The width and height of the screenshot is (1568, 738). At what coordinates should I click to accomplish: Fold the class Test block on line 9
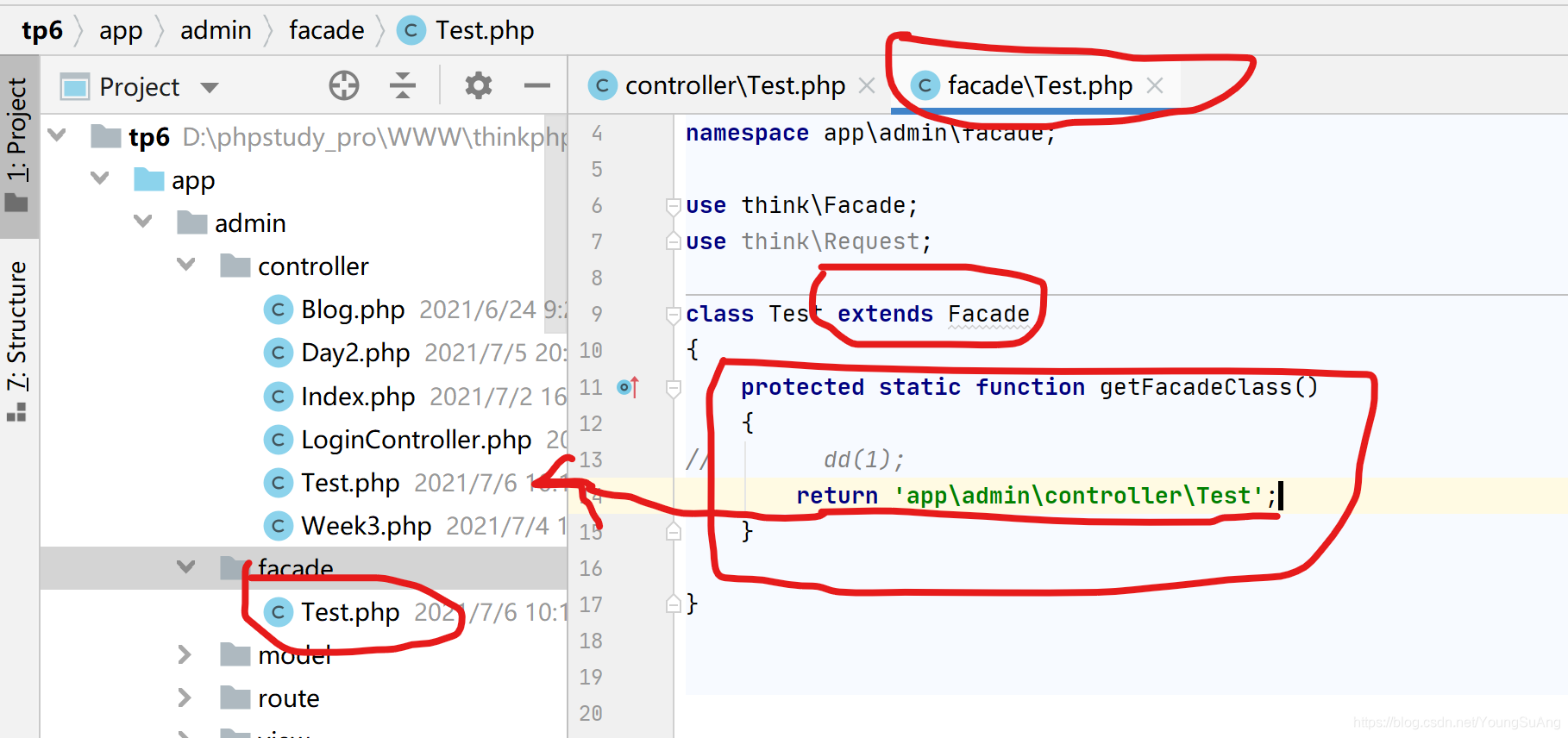coord(674,315)
